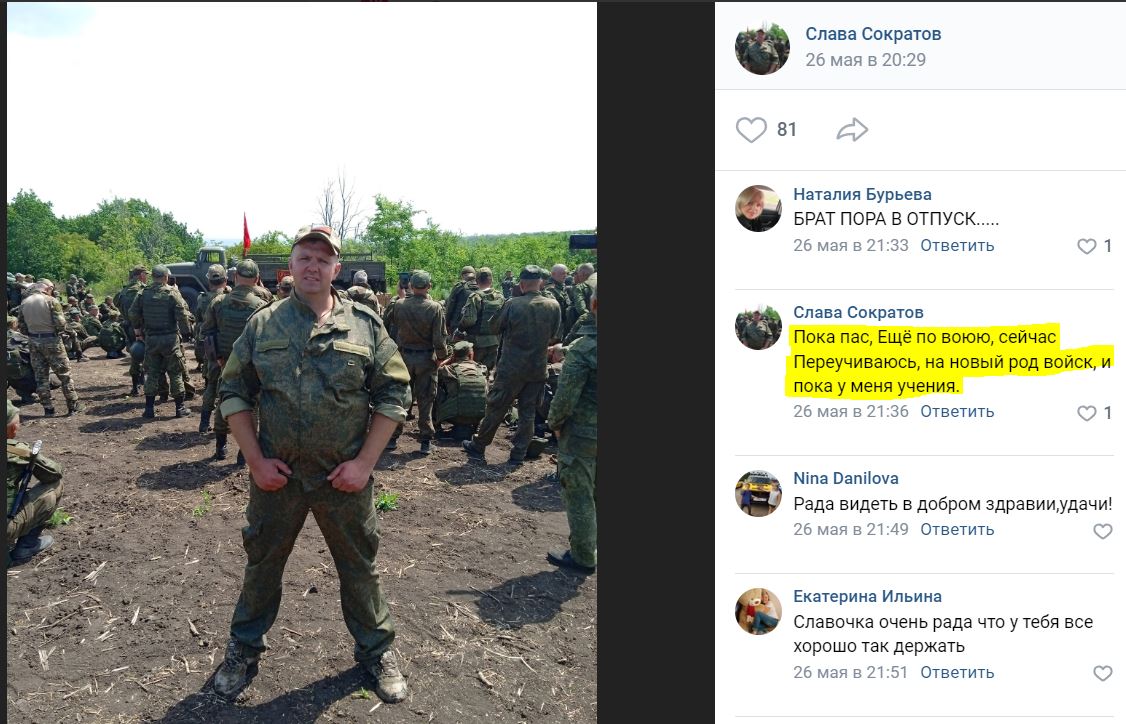Reply to Nina Danilova's comment
Viewport: 1126px width, 724px height.
pyautogui.click(x=957, y=529)
